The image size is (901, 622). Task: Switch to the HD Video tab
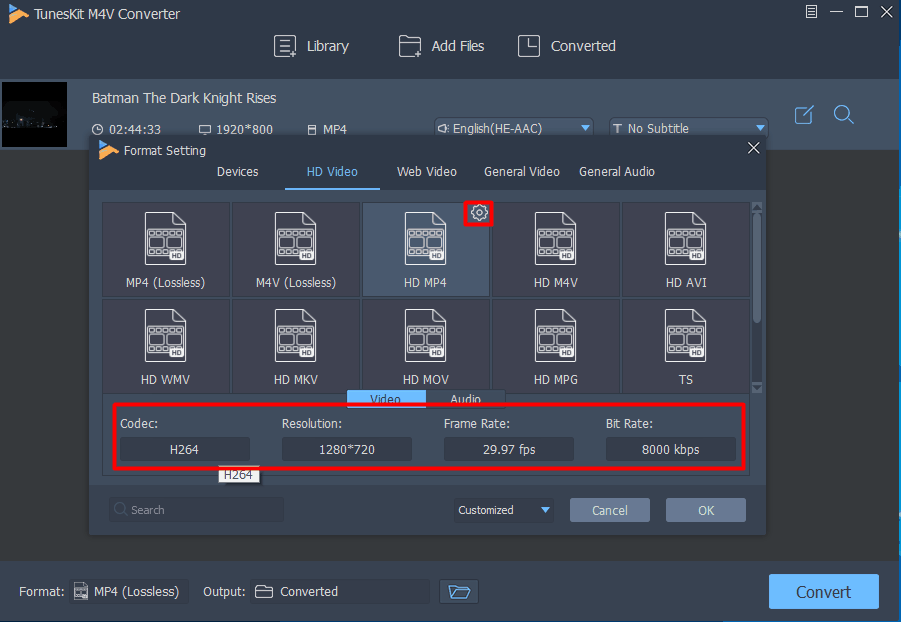332,172
